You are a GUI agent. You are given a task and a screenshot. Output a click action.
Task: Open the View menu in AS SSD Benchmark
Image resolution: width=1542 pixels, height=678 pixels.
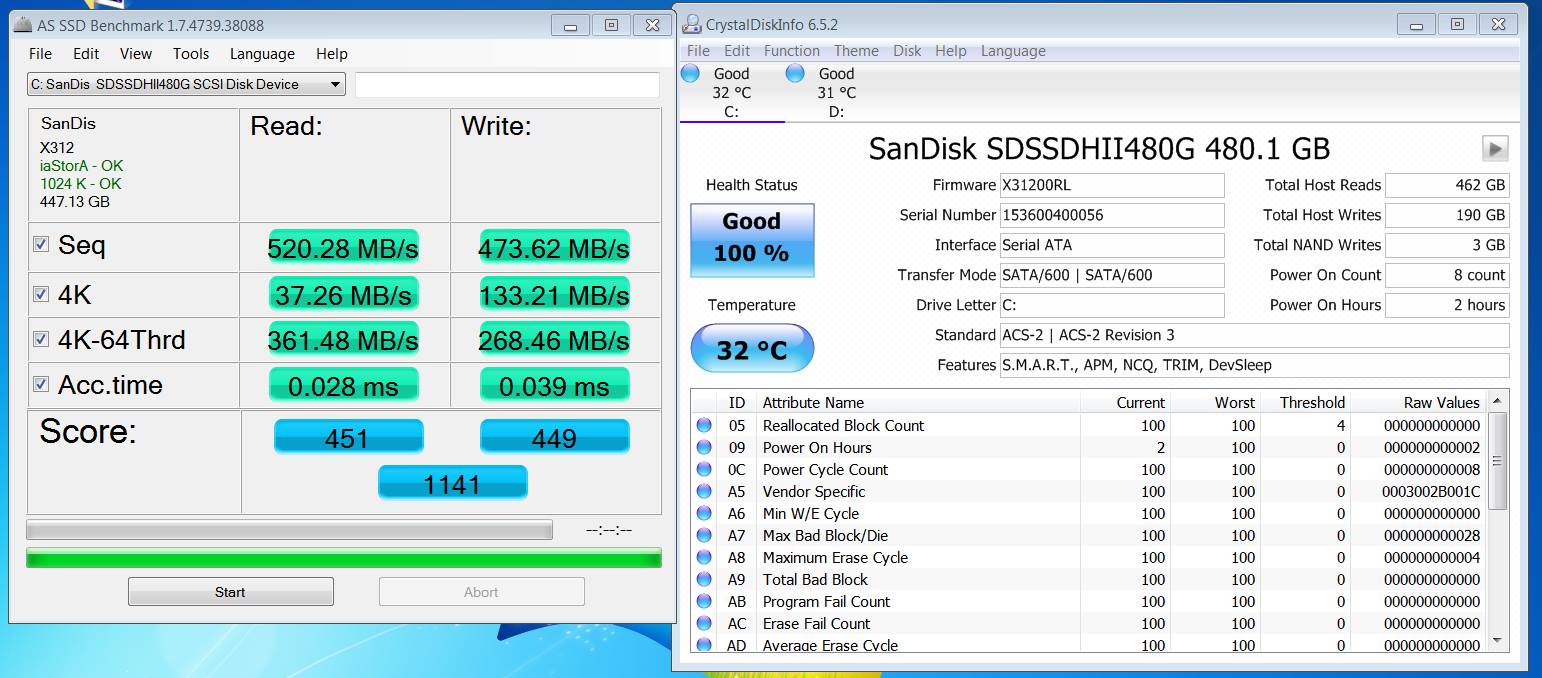[136, 54]
